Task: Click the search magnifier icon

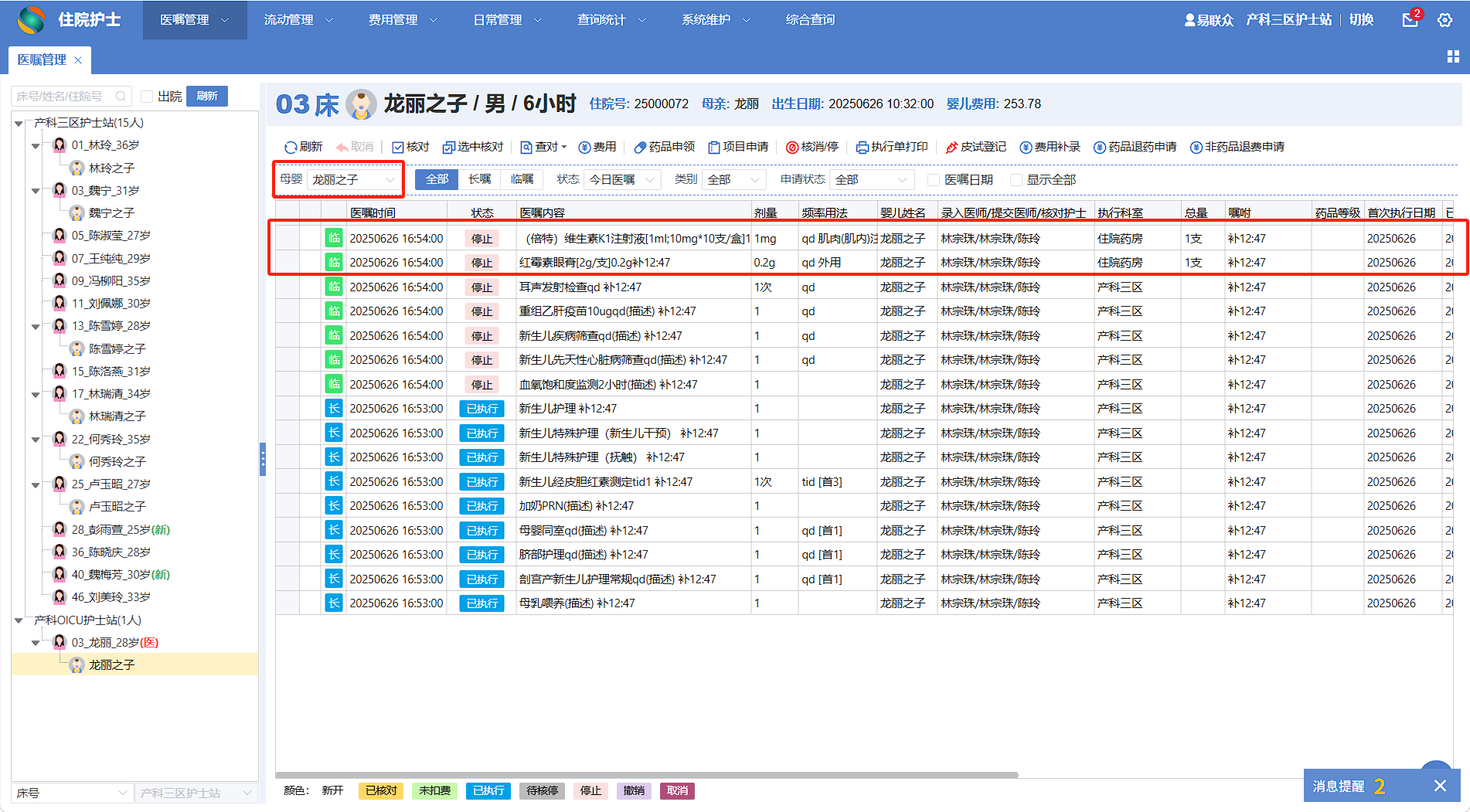Action: [121, 97]
